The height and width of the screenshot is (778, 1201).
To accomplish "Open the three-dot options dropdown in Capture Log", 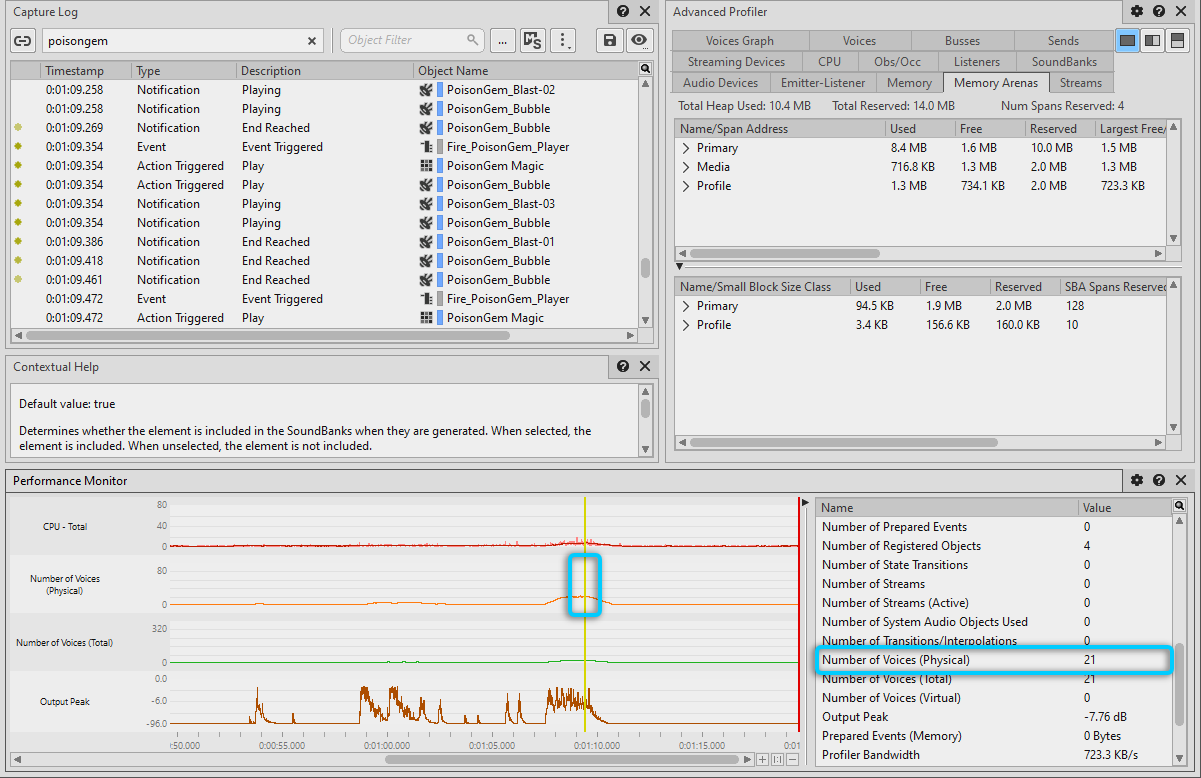I will tap(564, 41).
